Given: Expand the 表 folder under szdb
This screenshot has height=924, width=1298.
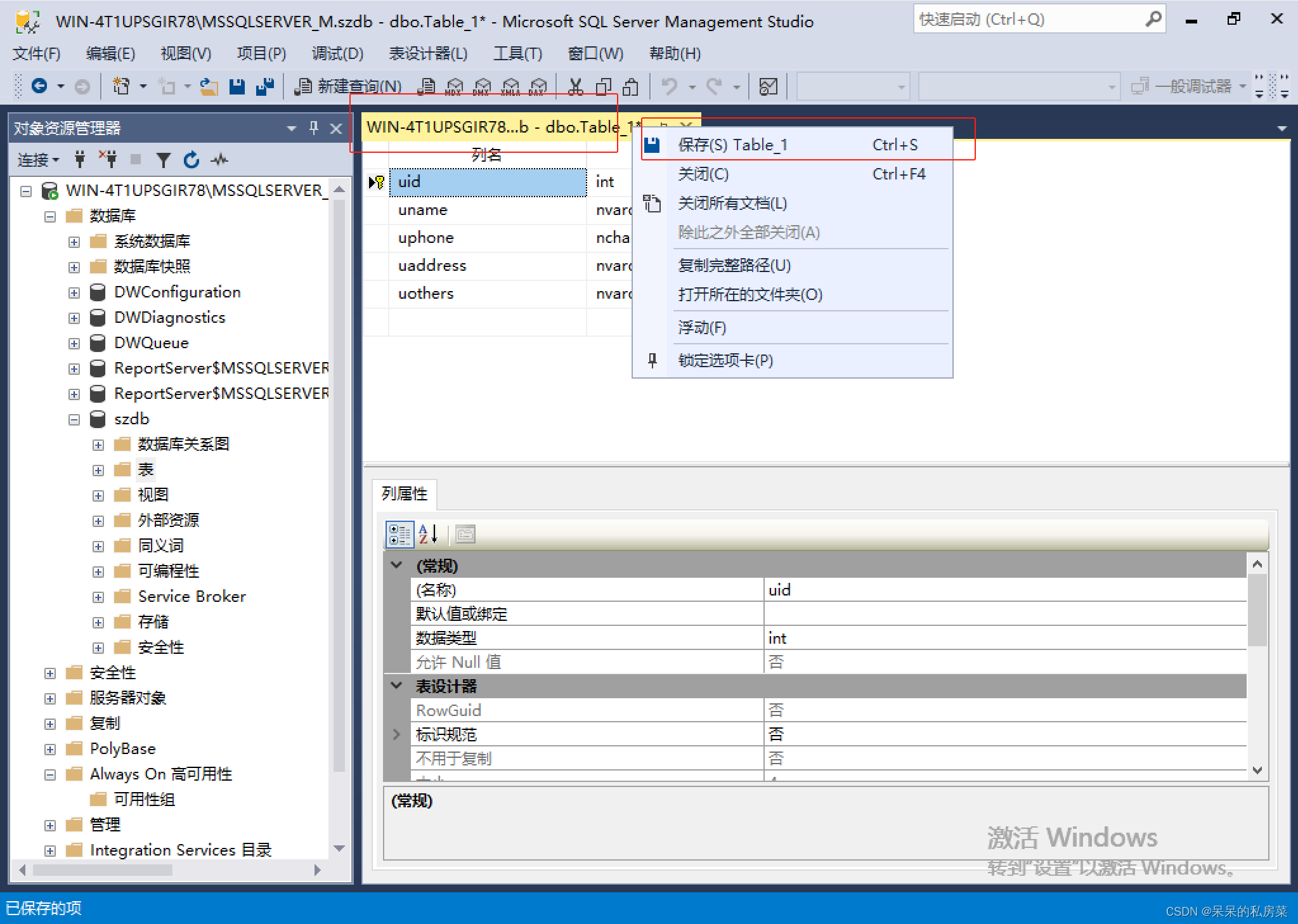Looking at the screenshot, I should 98,470.
